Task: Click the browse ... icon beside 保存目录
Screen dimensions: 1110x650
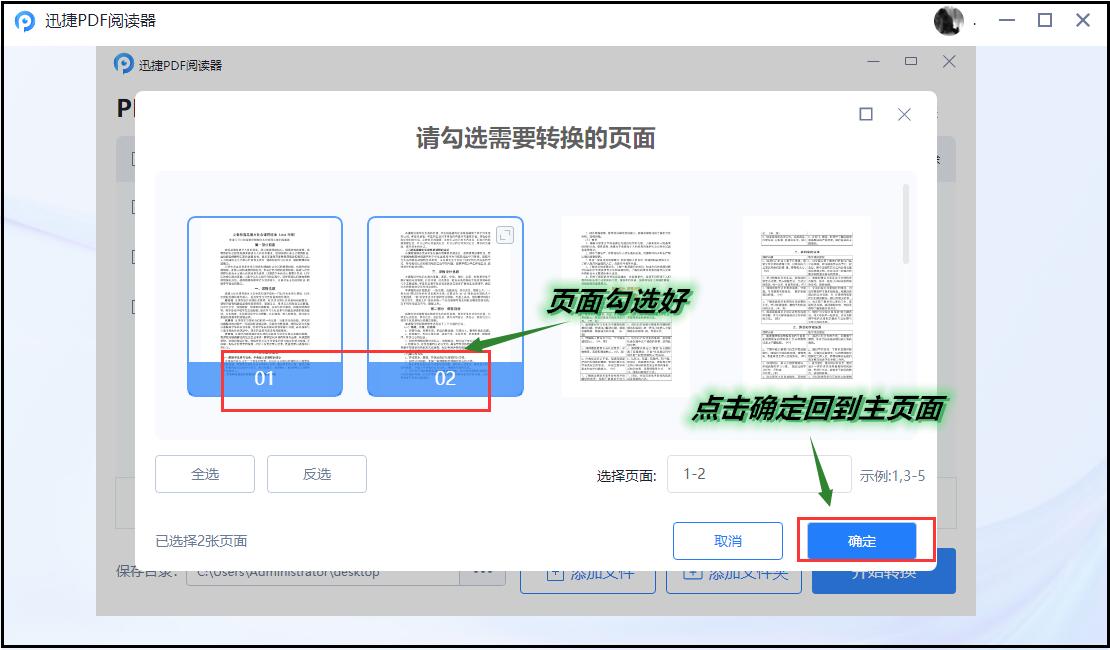Action: [482, 571]
